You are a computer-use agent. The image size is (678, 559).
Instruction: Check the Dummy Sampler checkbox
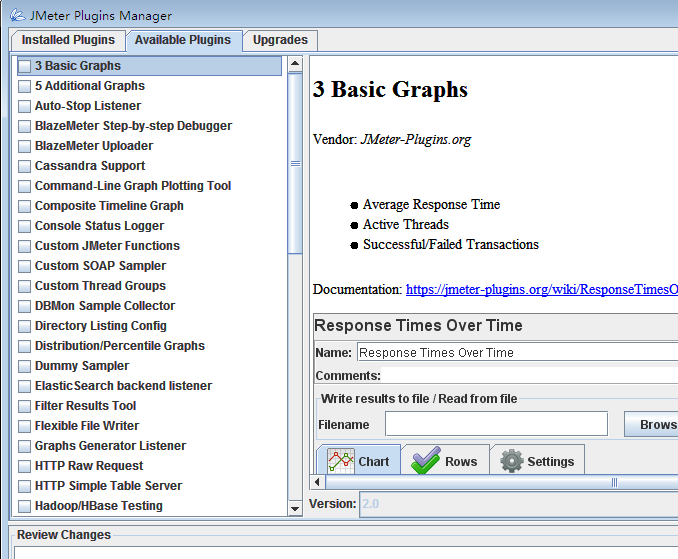25,366
